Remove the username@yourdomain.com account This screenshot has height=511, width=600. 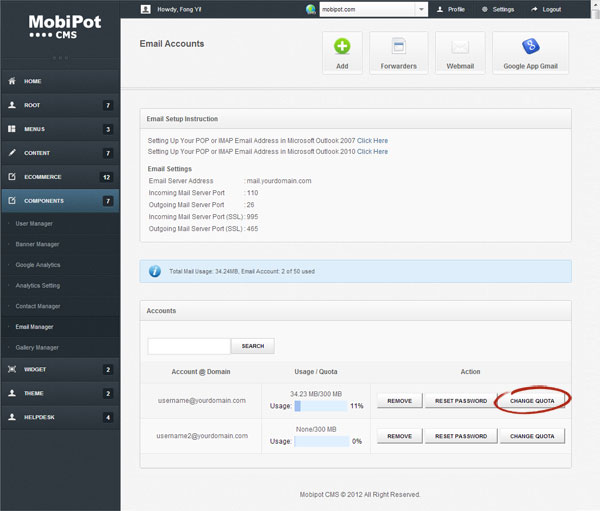(399, 401)
